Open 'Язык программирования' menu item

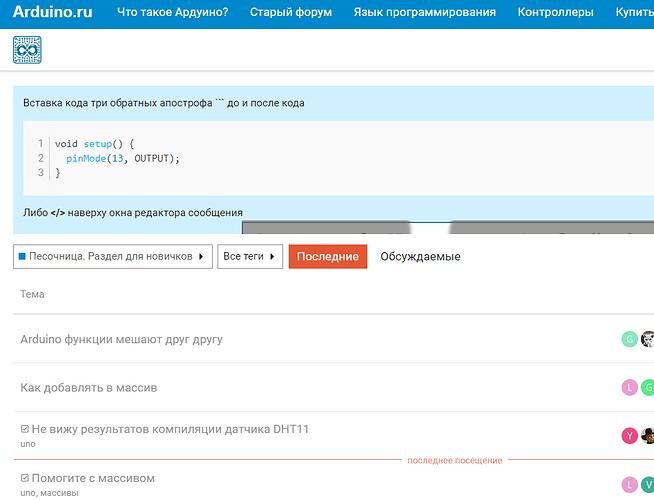[425, 12]
